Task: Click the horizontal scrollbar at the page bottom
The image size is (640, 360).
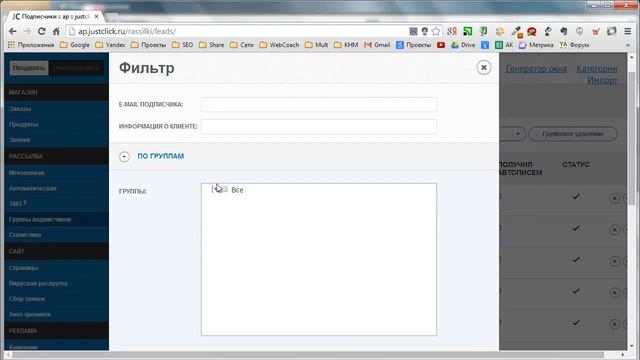Action: click(x=308, y=355)
